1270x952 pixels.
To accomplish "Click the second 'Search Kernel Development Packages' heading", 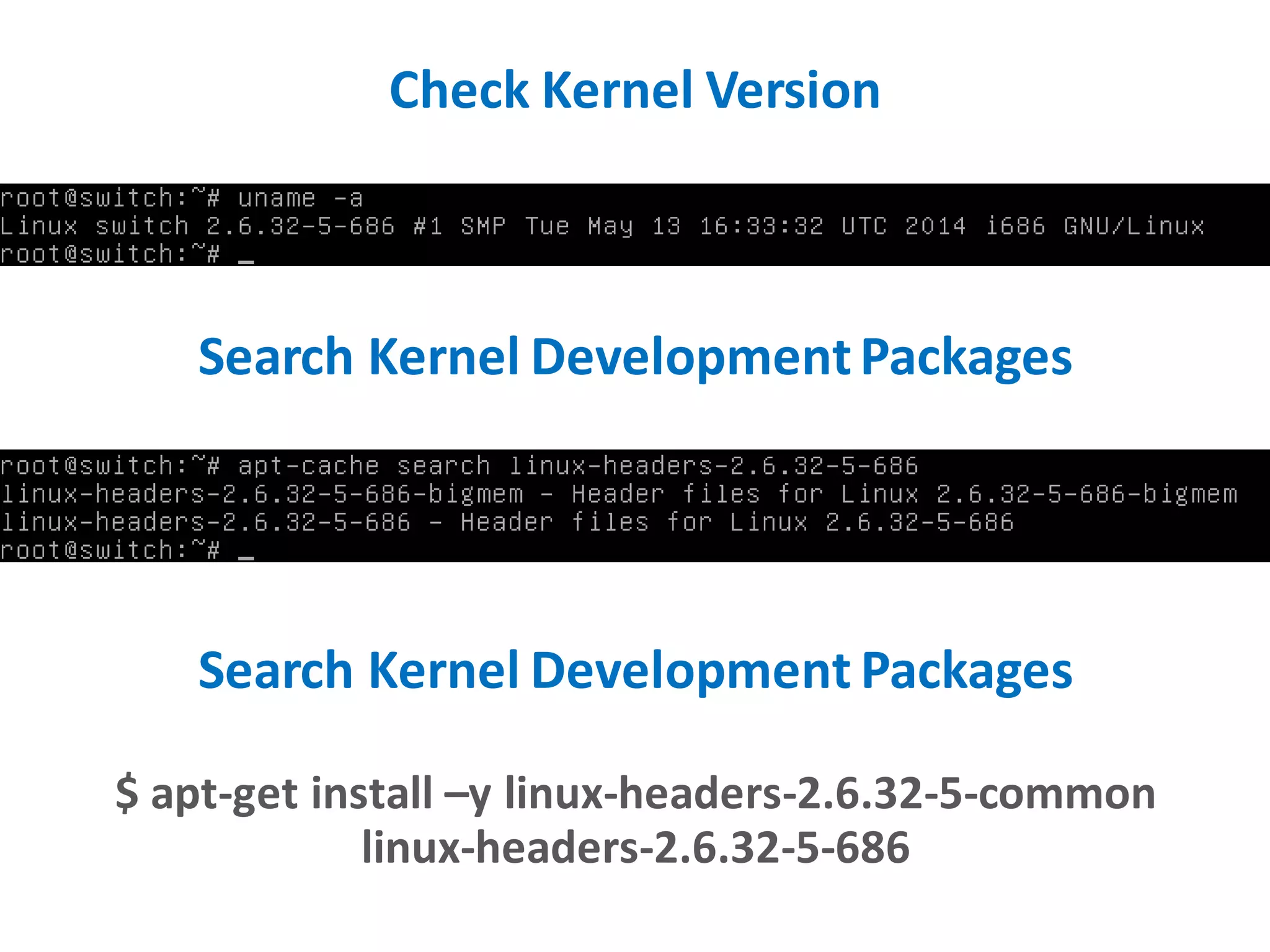I will click(x=634, y=671).
